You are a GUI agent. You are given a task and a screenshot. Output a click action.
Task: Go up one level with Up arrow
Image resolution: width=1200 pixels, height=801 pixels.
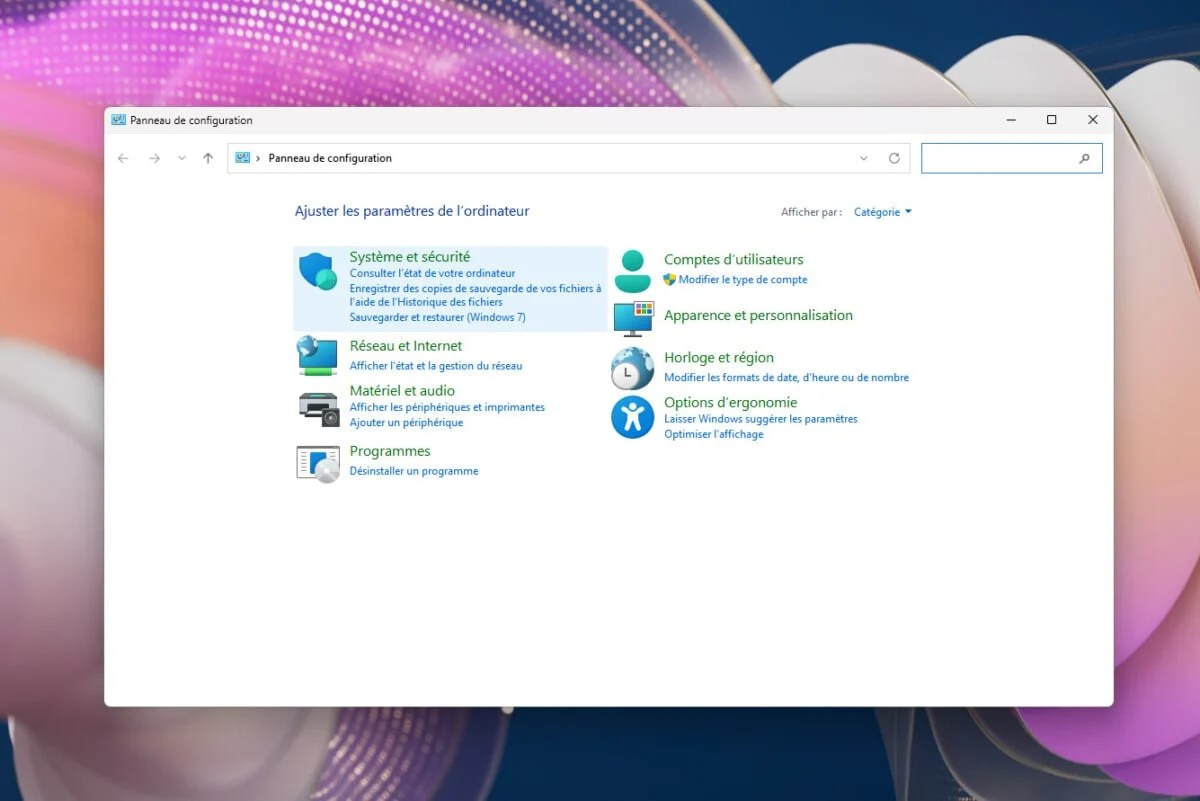[208, 158]
